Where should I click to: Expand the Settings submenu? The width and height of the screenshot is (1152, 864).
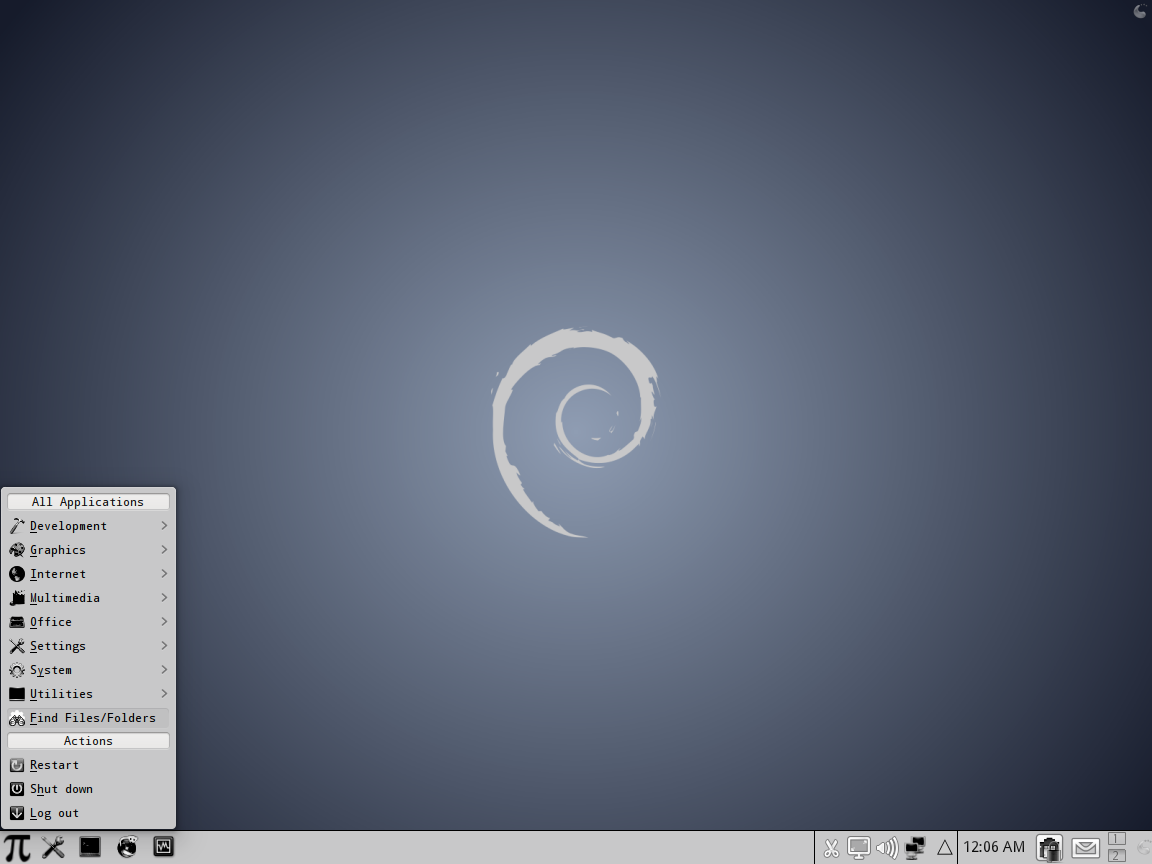point(88,646)
